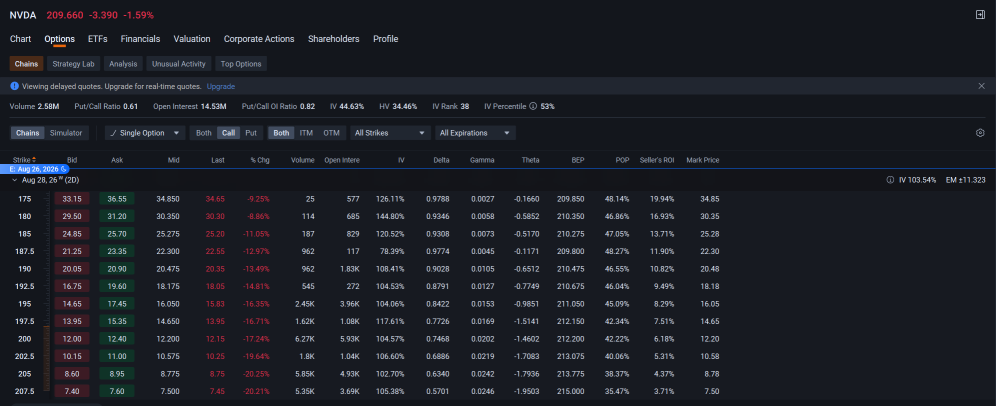Show only Put options
Screen dimensions: 996x406
click(x=251, y=133)
